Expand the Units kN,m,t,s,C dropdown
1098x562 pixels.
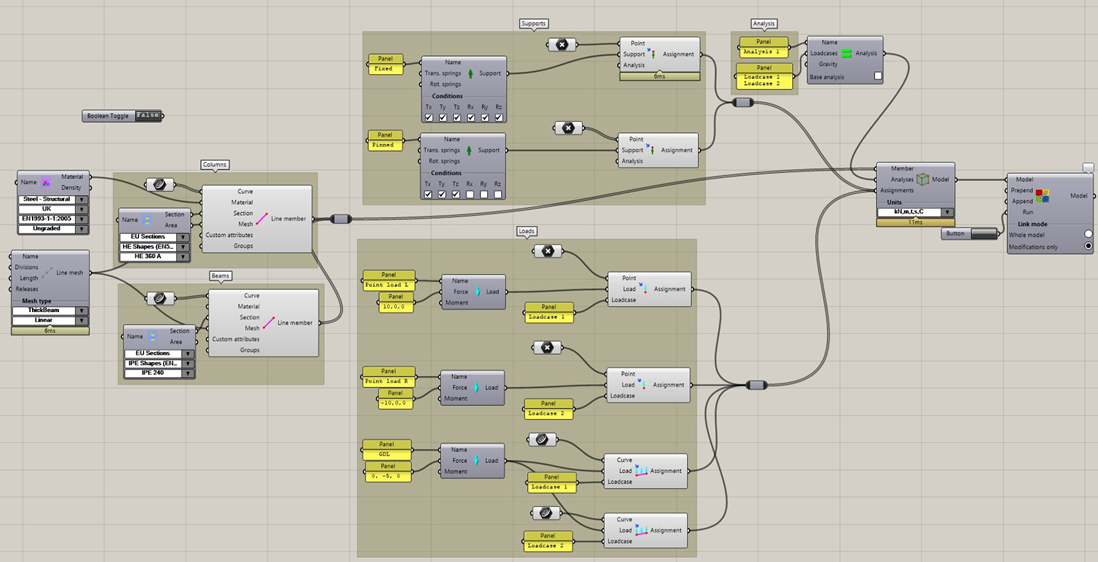click(x=947, y=212)
